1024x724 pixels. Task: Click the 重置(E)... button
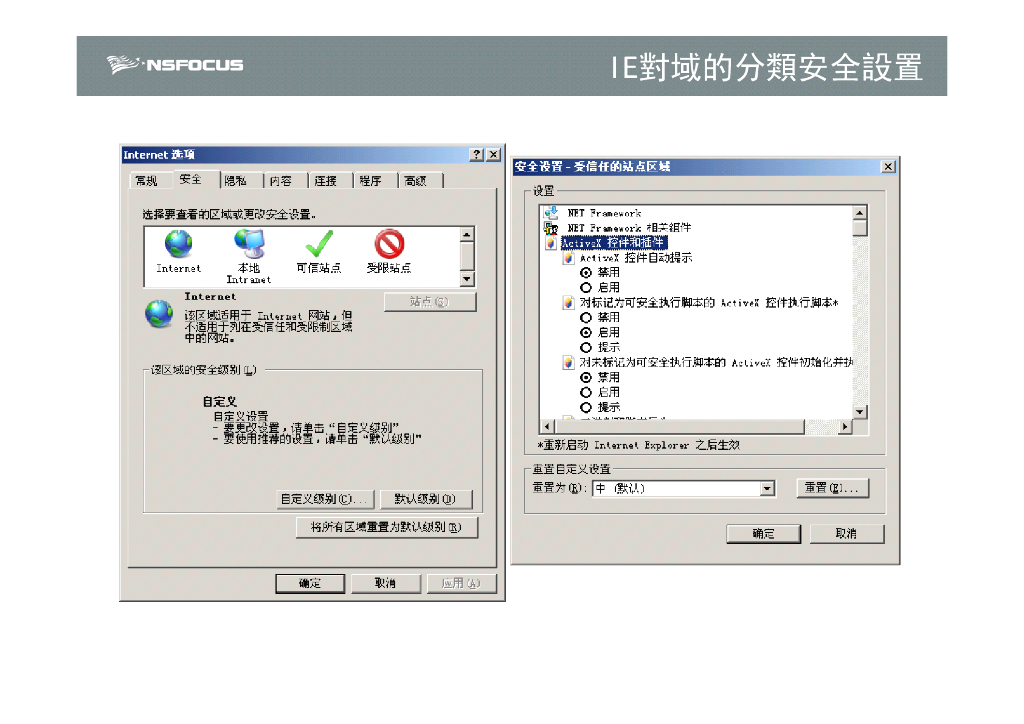[833, 488]
